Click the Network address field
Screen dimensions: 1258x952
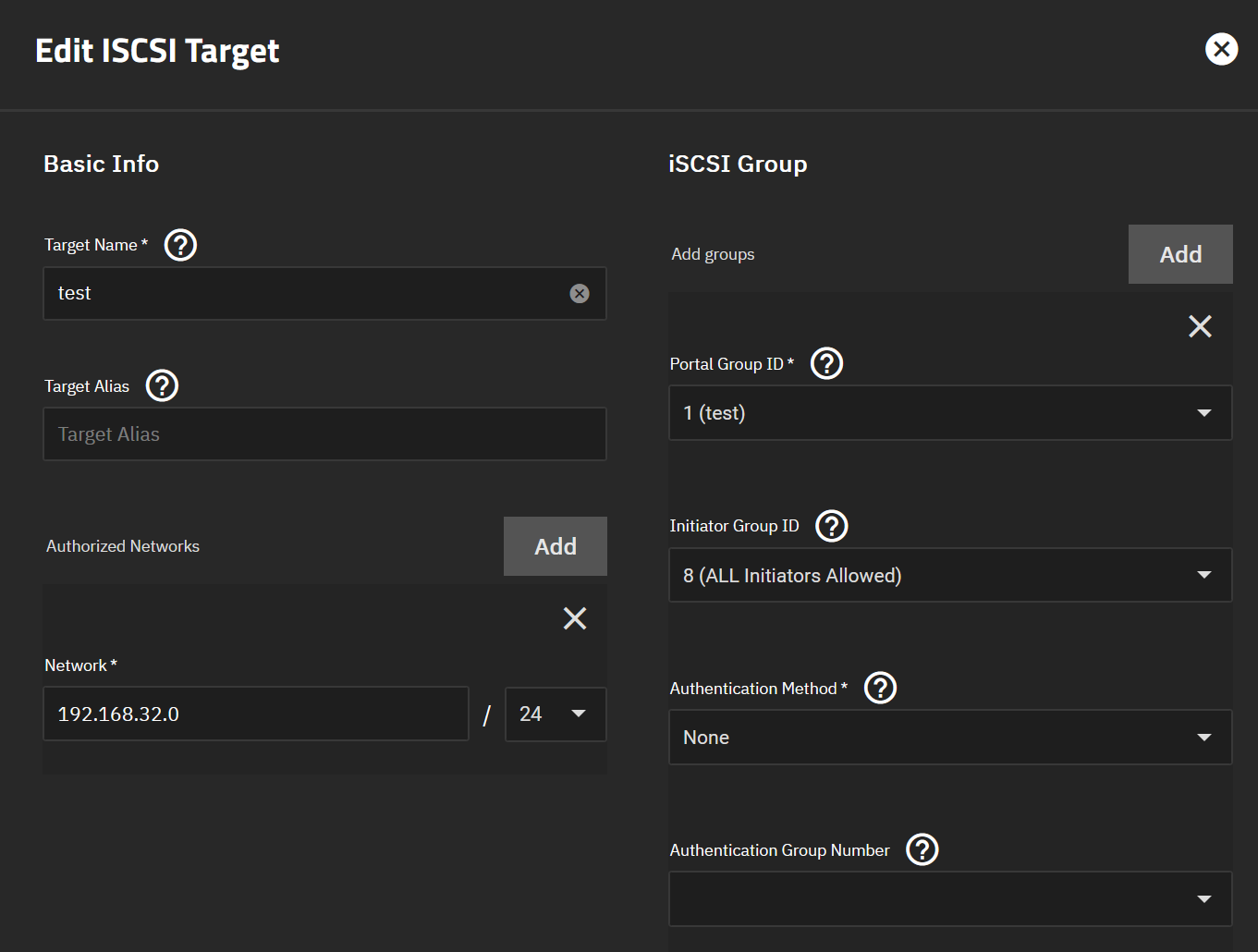[x=255, y=714]
